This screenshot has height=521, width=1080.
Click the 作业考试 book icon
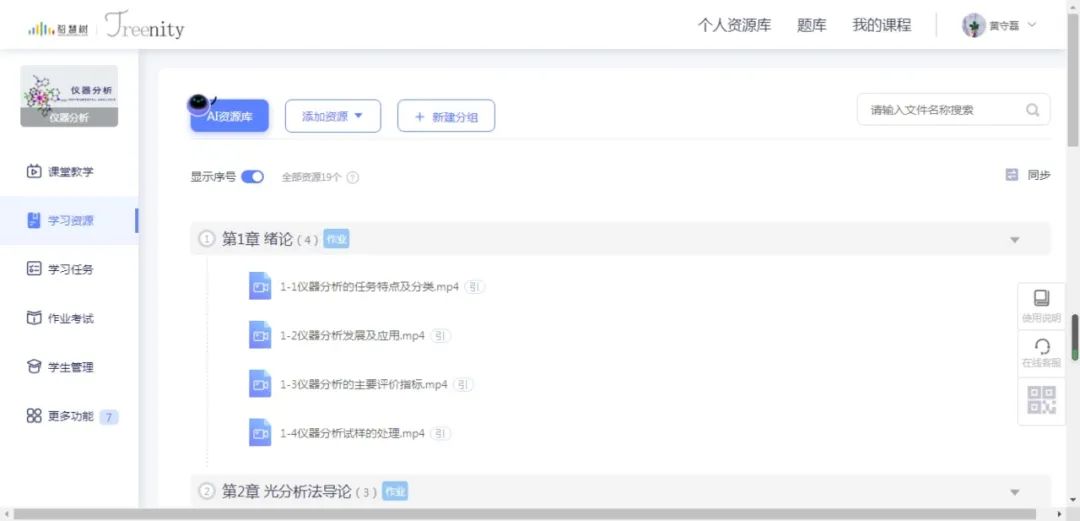point(34,318)
